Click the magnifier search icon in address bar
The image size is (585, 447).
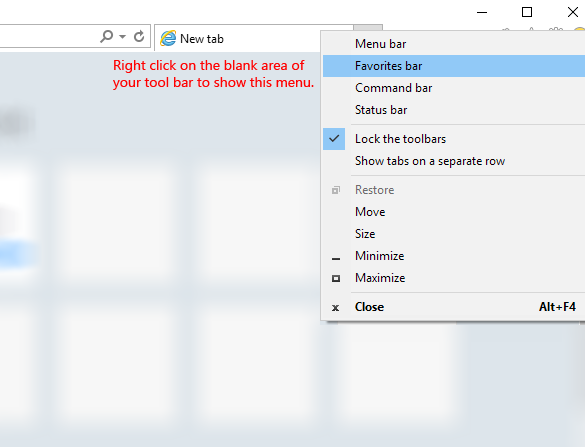tap(107, 37)
